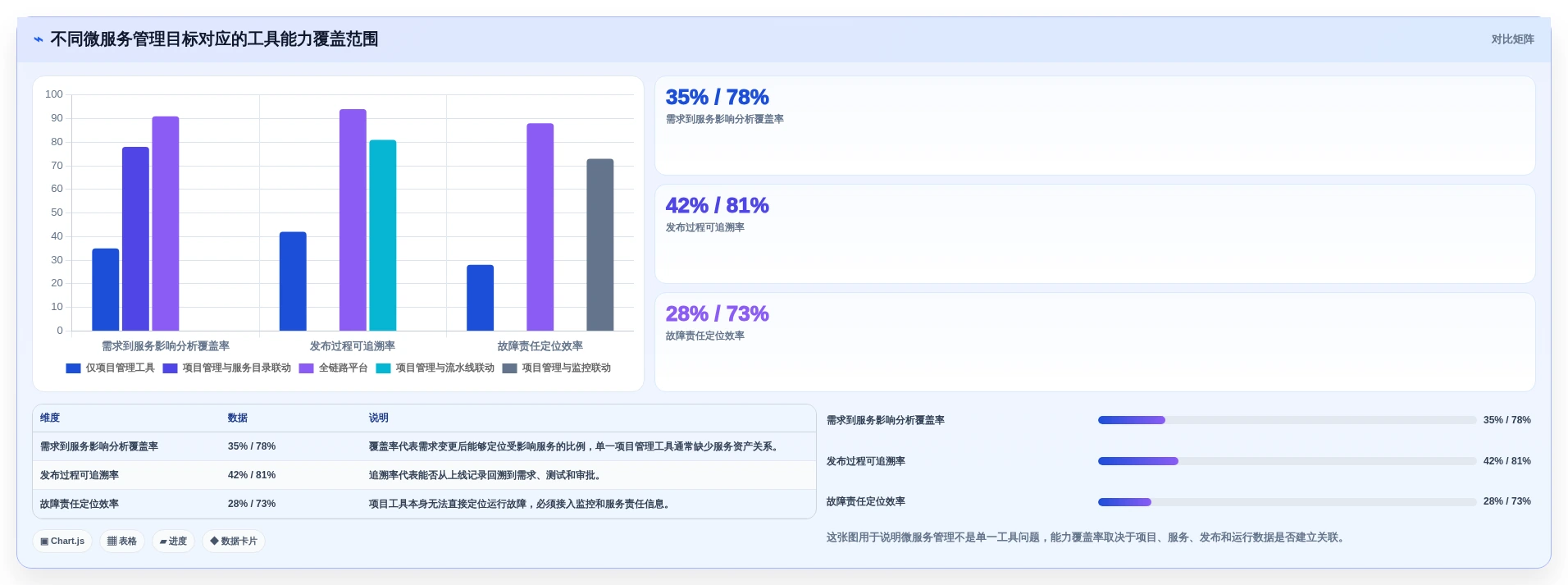
Task: Click the 42% / 81% table cell
Action: click(252, 476)
